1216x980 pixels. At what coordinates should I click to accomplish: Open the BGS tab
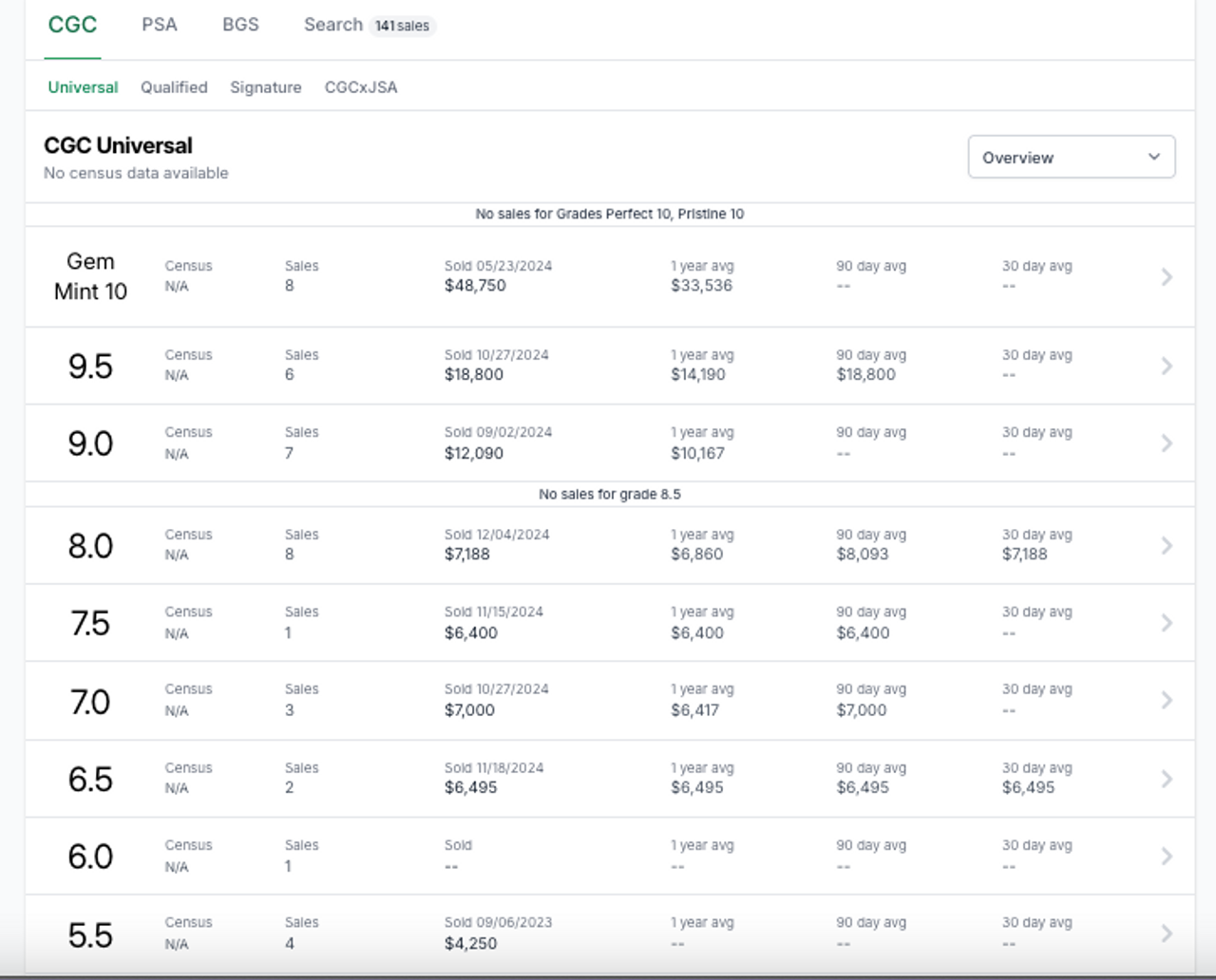240,25
